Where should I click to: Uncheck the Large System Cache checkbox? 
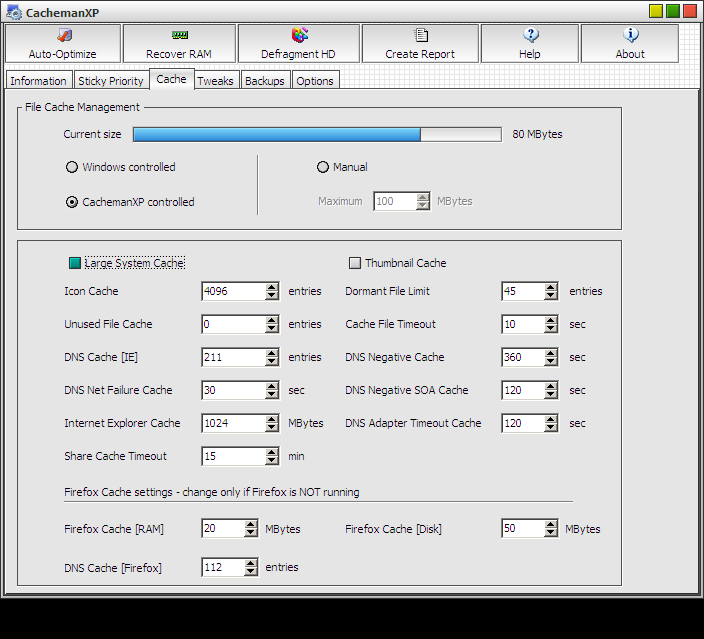(x=75, y=263)
